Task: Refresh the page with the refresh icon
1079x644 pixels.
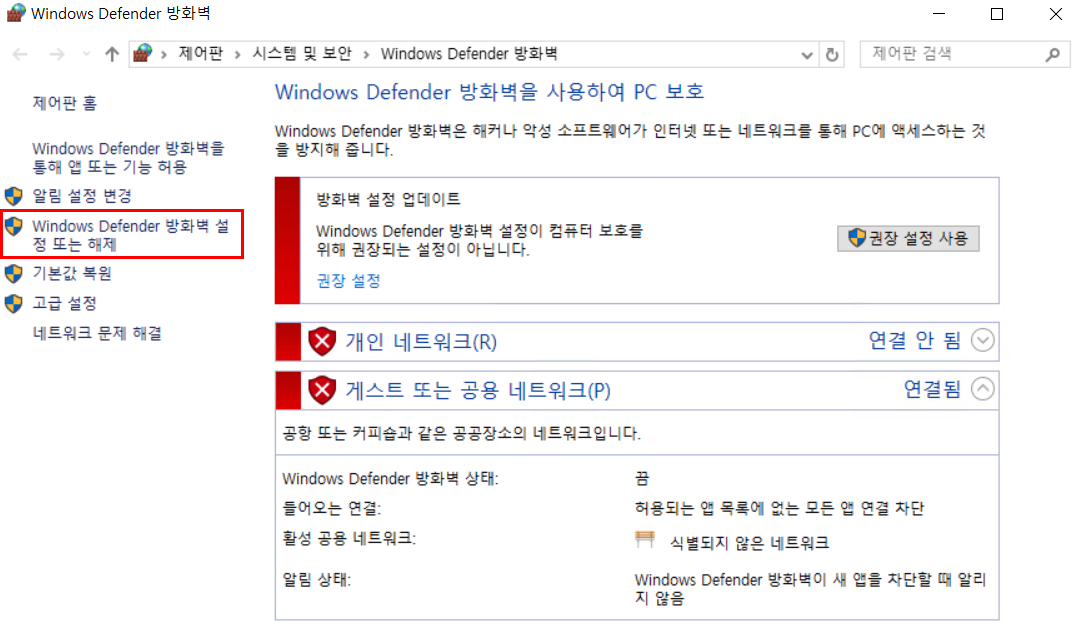Action: point(832,54)
